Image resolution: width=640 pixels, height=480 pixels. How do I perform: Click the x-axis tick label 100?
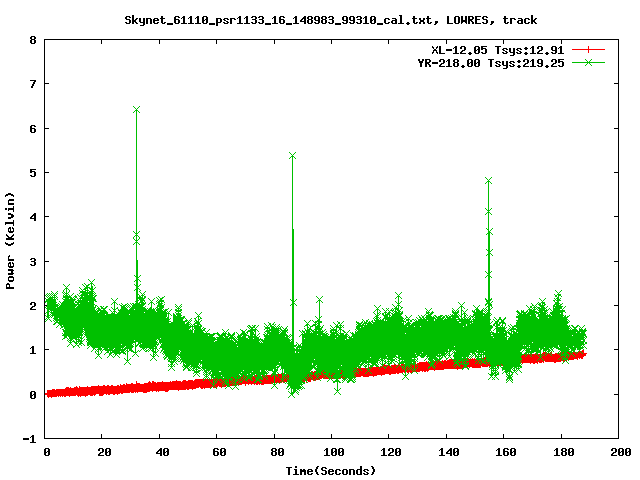(x=332, y=452)
